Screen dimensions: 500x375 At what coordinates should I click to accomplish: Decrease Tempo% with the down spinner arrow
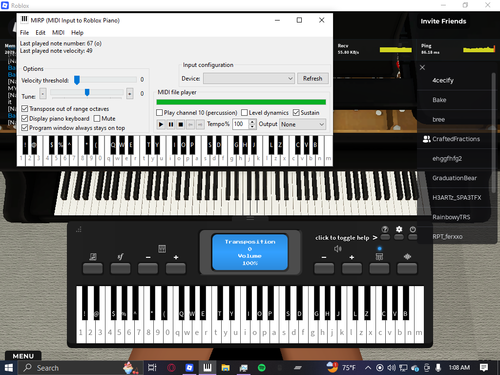[252, 127]
